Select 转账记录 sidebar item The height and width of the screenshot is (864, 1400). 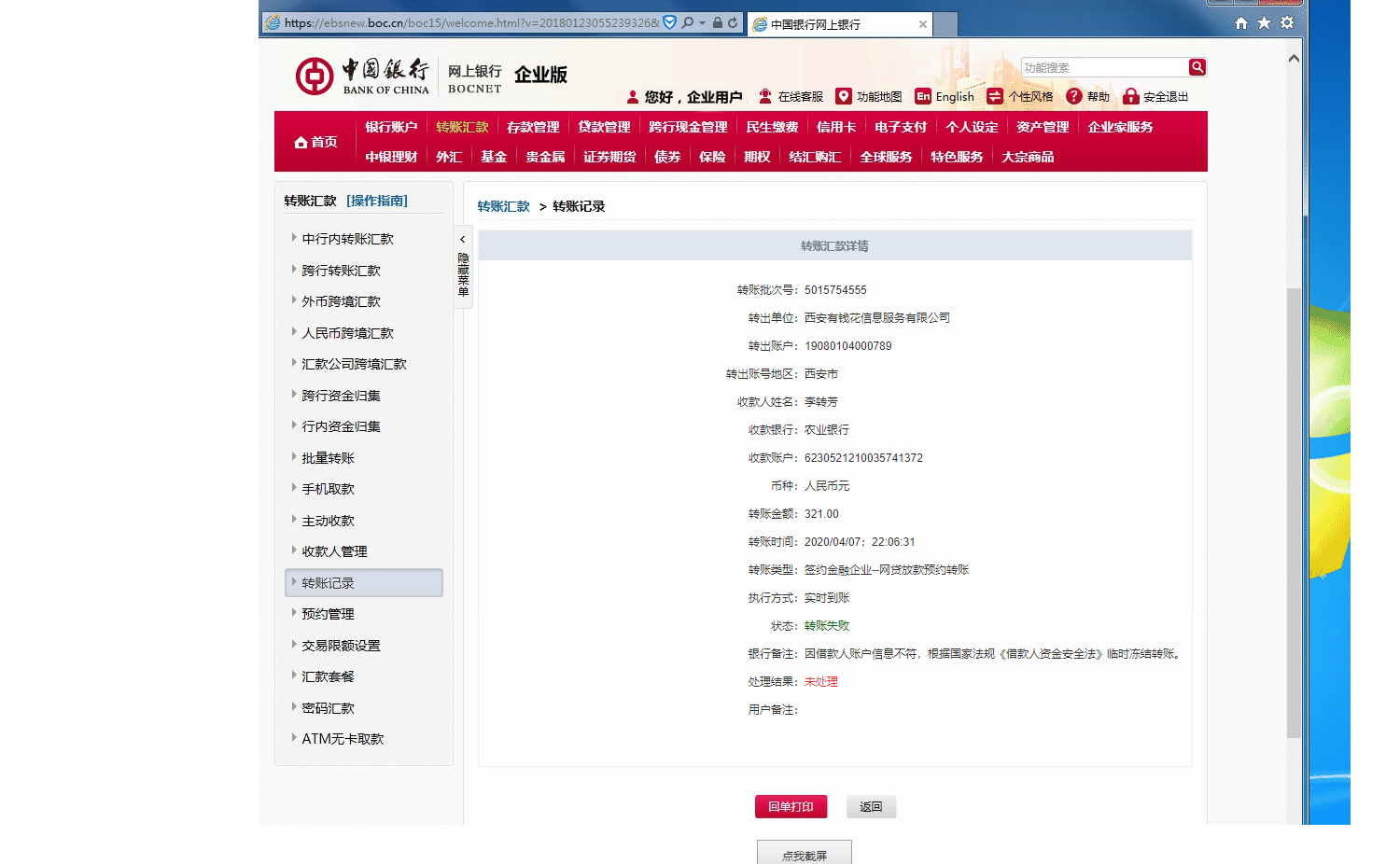coord(364,582)
